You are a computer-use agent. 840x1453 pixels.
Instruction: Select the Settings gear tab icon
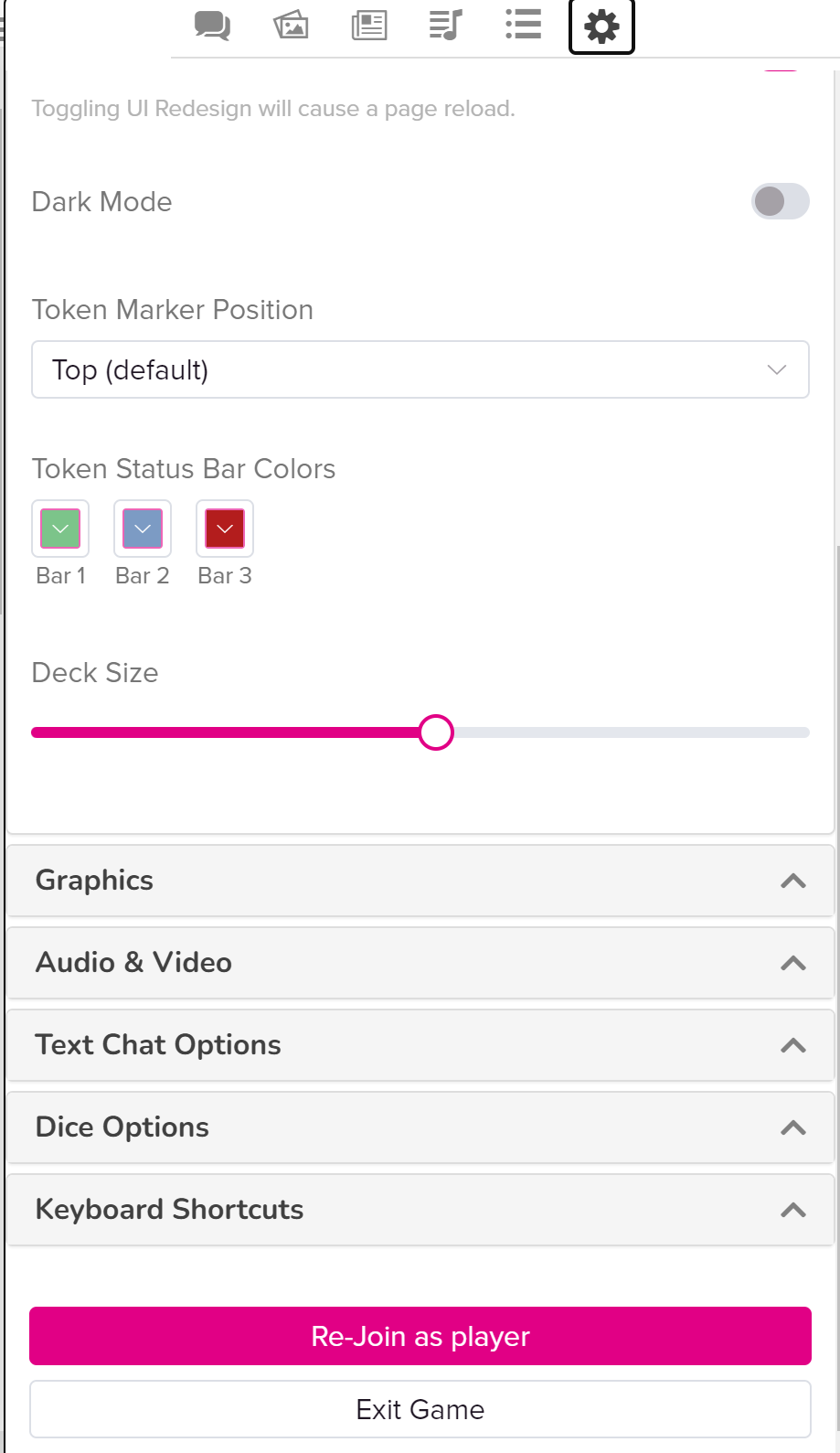coord(601,27)
